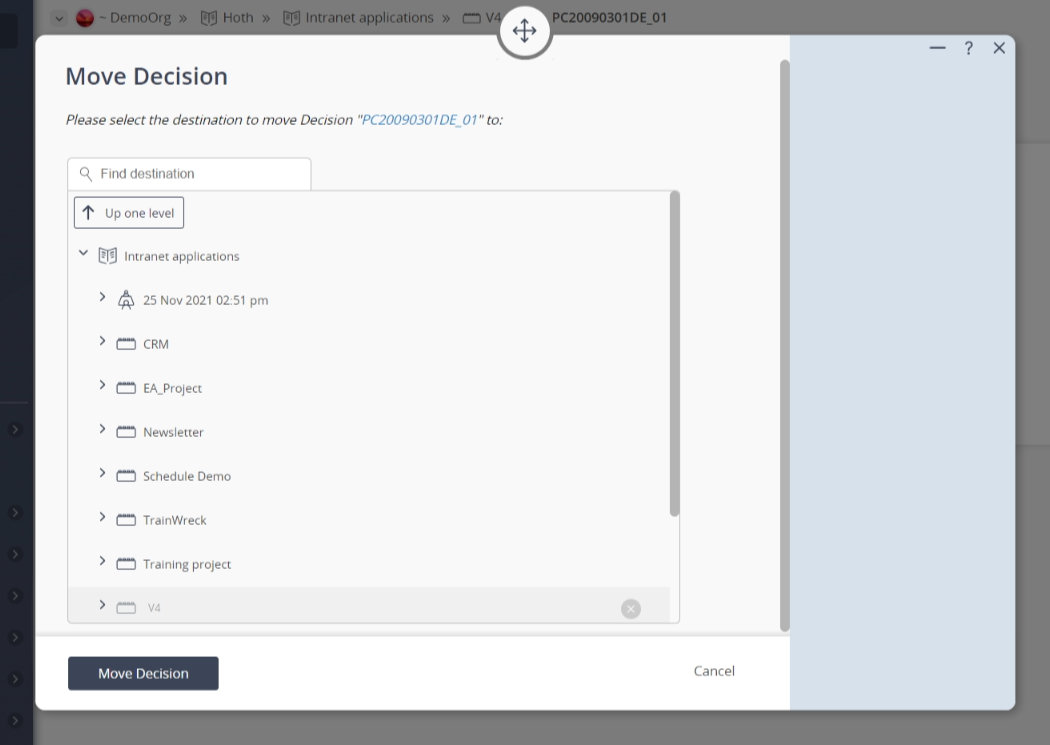The image size is (1050, 745).
Task: Expand the CRM project node
Action: pyautogui.click(x=102, y=341)
